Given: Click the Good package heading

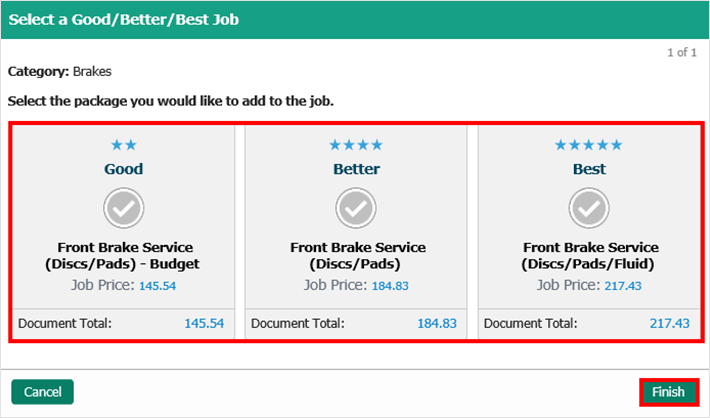Looking at the screenshot, I should pos(124,169).
